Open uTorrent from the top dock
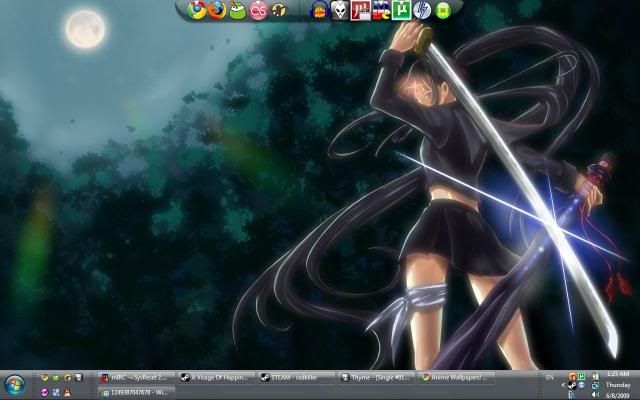The width and height of the screenshot is (640, 400). (x=401, y=11)
